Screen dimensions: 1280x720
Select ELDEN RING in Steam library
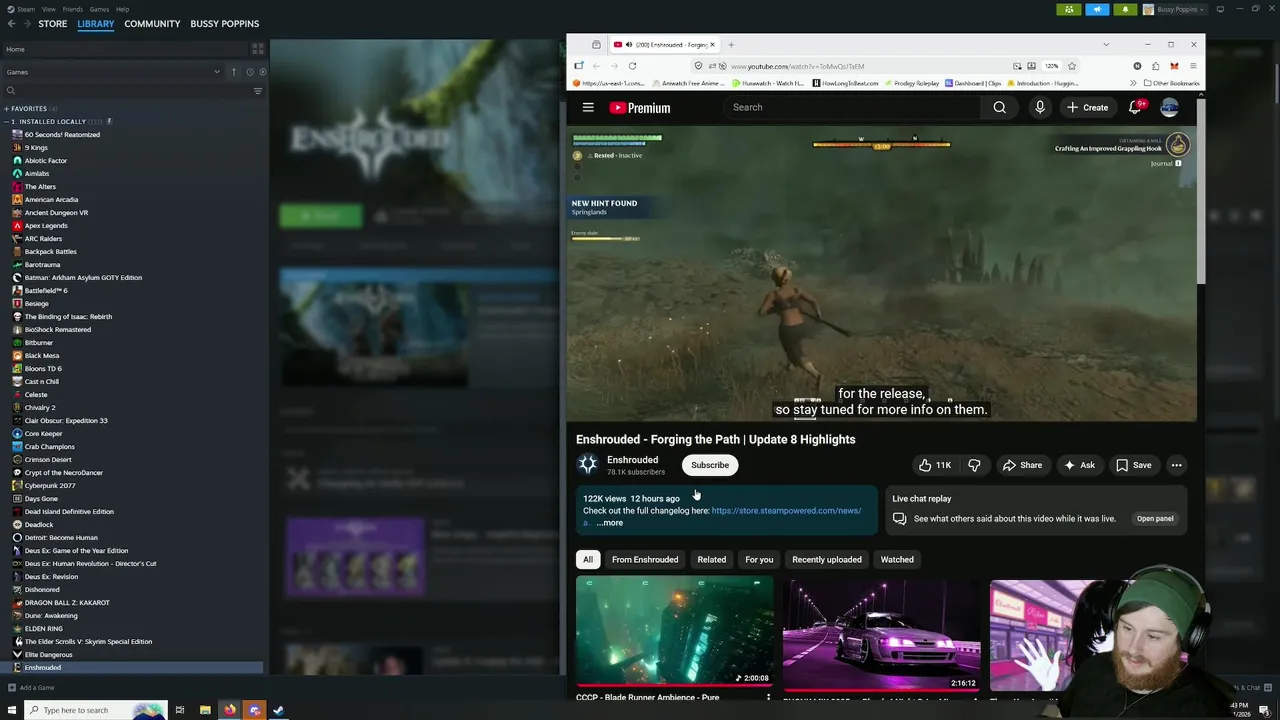[x=43, y=629]
